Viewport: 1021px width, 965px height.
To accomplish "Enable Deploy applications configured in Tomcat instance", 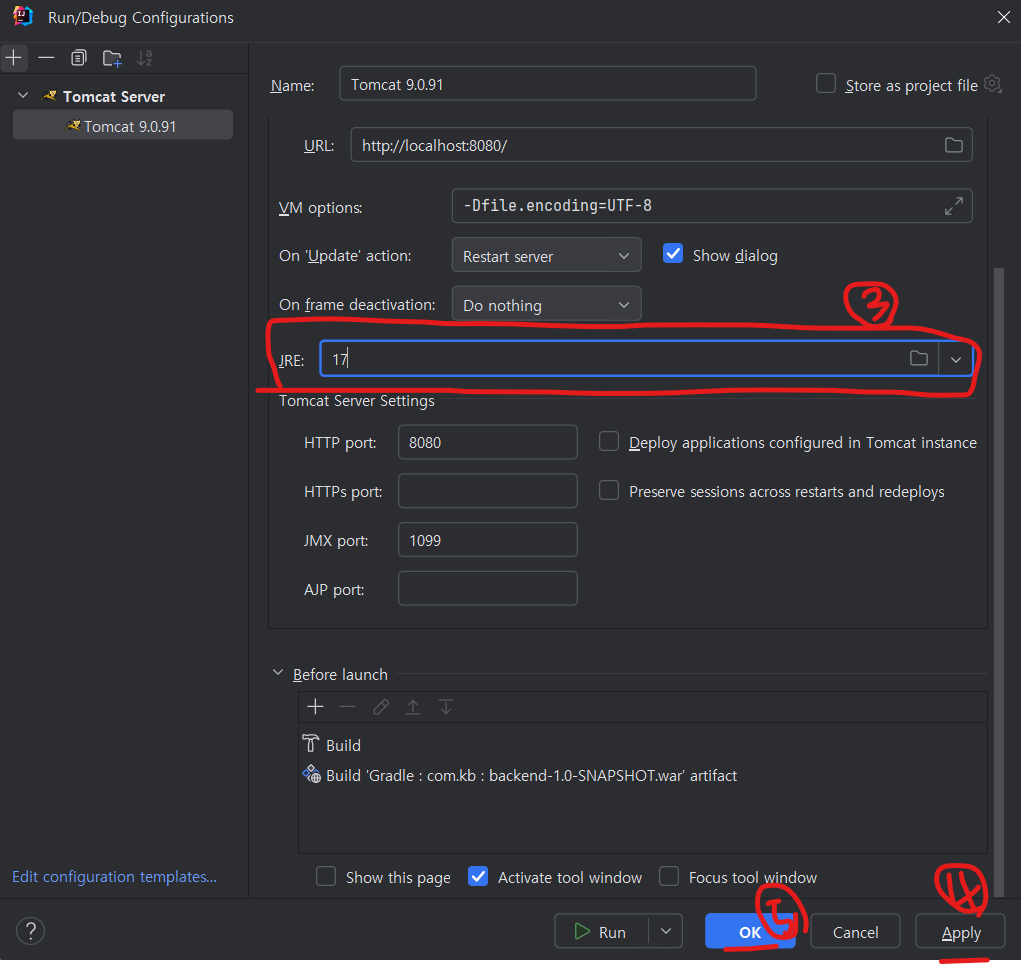I will [609, 441].
